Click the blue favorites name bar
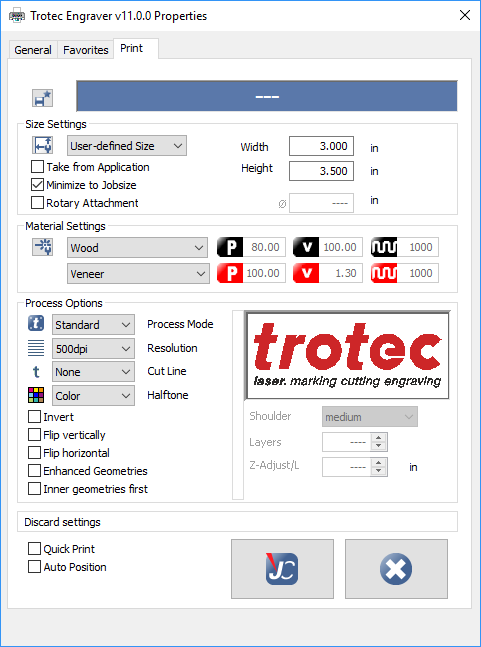 pyautogui.click(x=267, y=96)
